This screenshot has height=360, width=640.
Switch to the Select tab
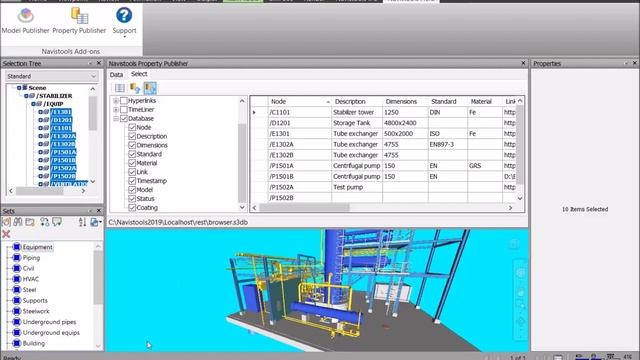(x=139, y=74)
